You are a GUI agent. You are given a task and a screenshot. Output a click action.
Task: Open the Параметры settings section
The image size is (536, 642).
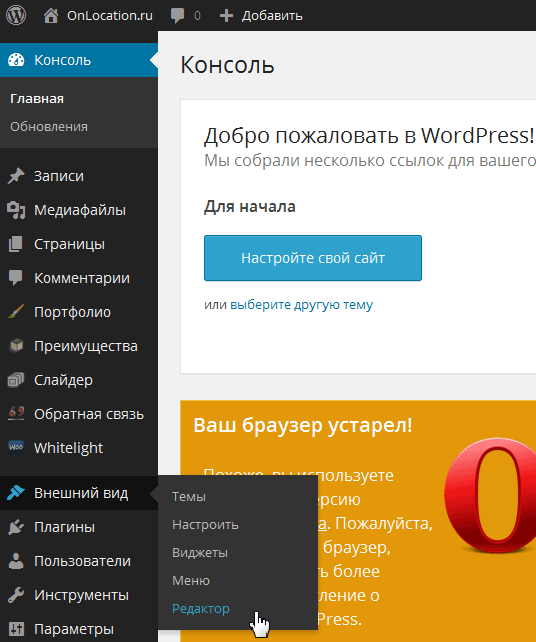pos(79,628)
